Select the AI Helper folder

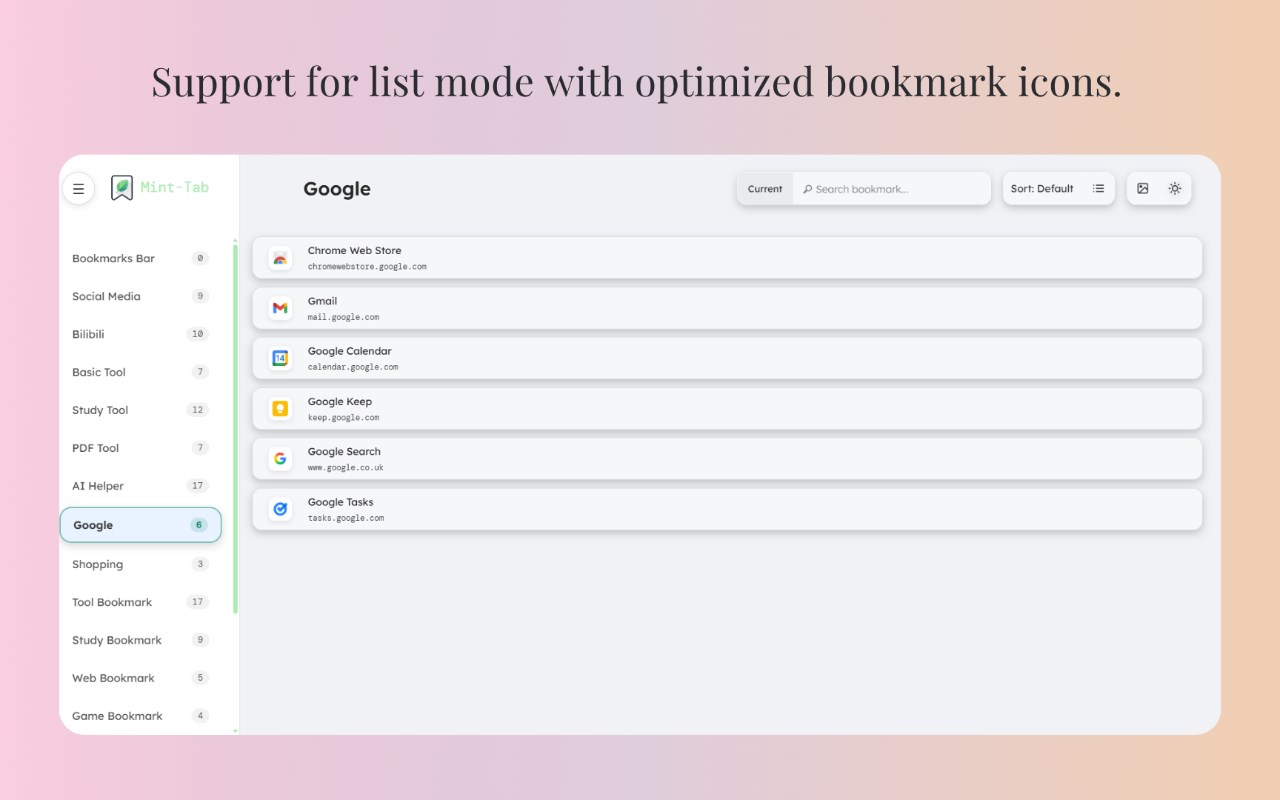[x=140, y=486]
